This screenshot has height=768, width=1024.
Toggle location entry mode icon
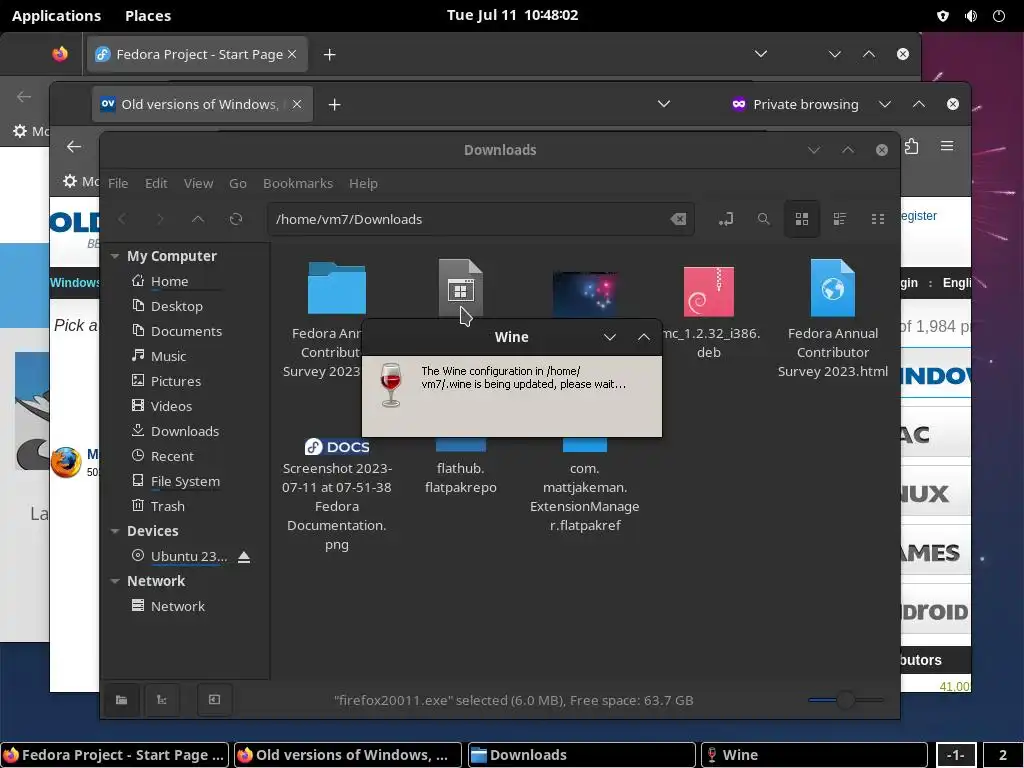[726, 219]
